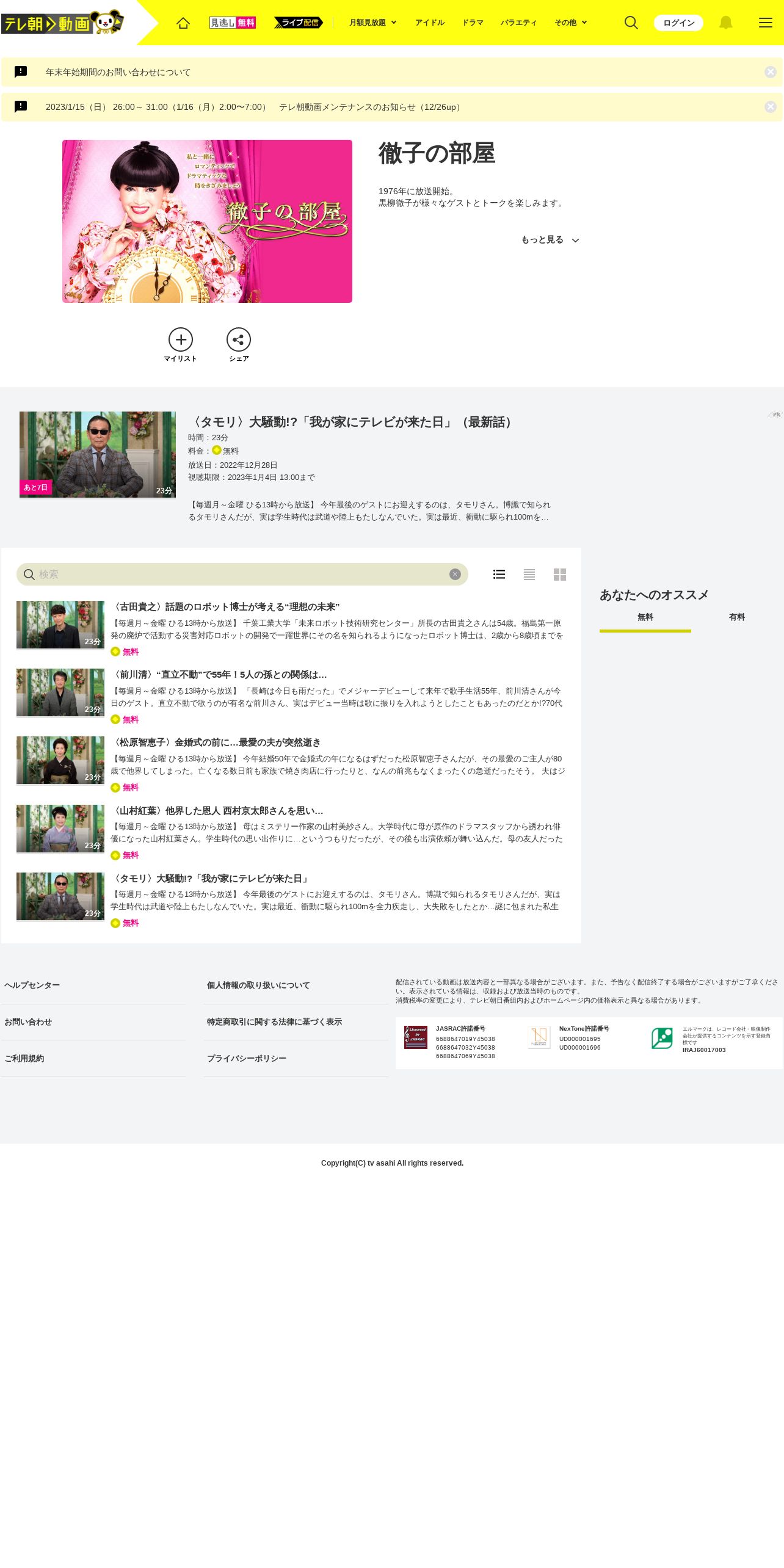Add show to マイリスト
Screen dimensions: 784x1568
point(181,345)
